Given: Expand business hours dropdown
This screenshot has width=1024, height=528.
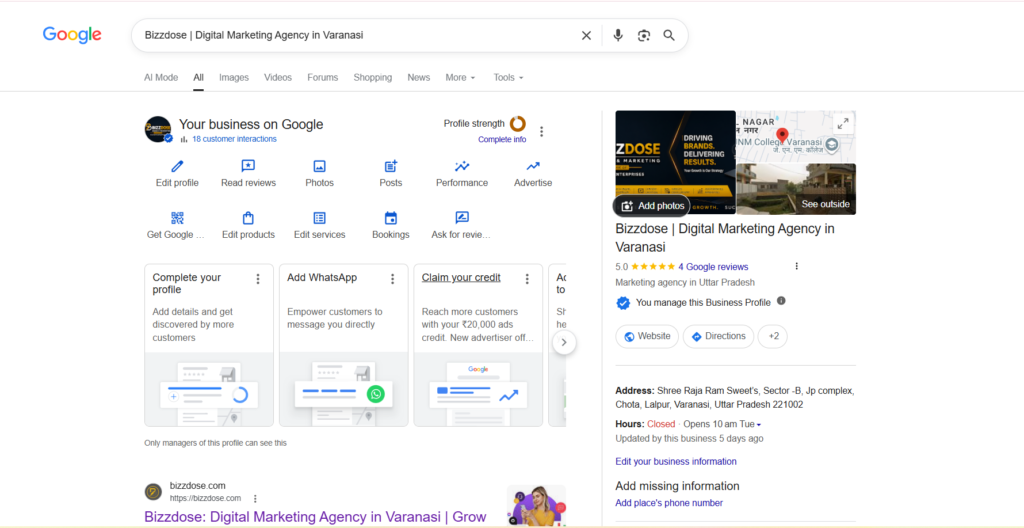Looking at the screenshot, I should point(759,425).
